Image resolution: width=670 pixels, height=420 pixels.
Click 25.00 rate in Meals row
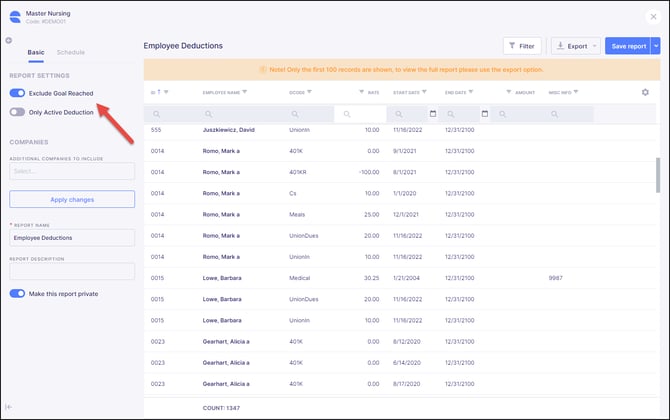click(372, 214)
